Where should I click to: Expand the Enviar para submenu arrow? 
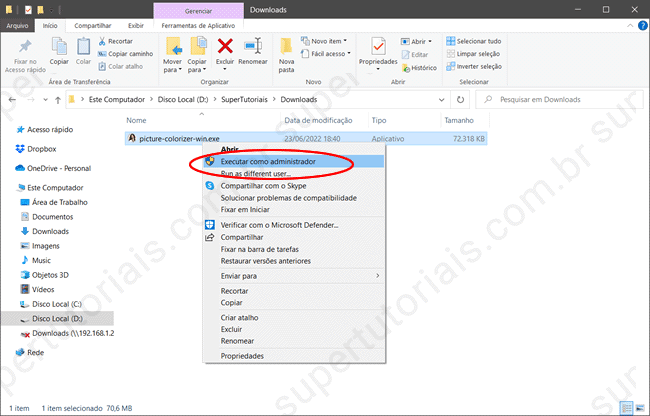(377, 276)
